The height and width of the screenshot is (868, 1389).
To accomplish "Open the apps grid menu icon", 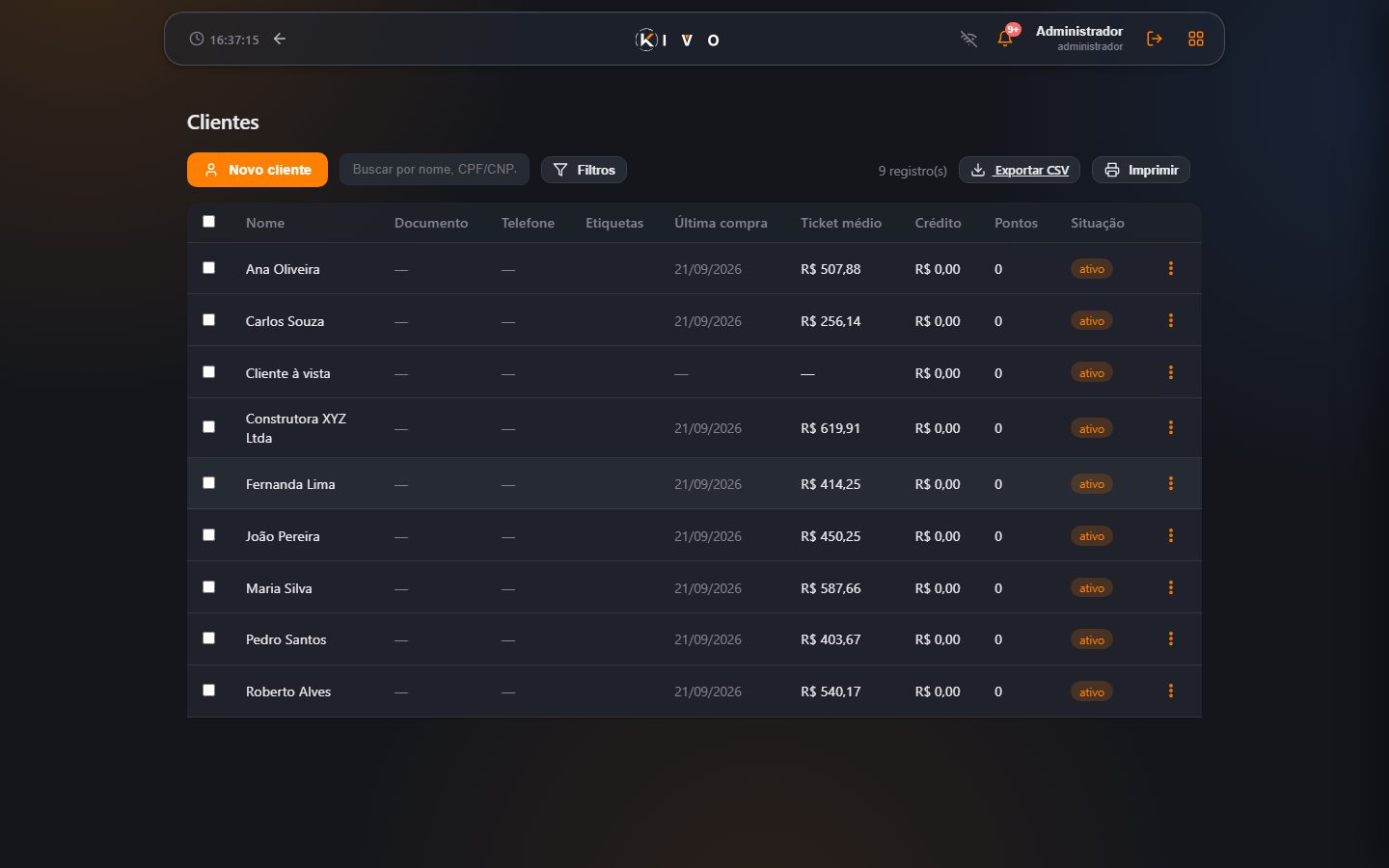I will point(1196,39).
